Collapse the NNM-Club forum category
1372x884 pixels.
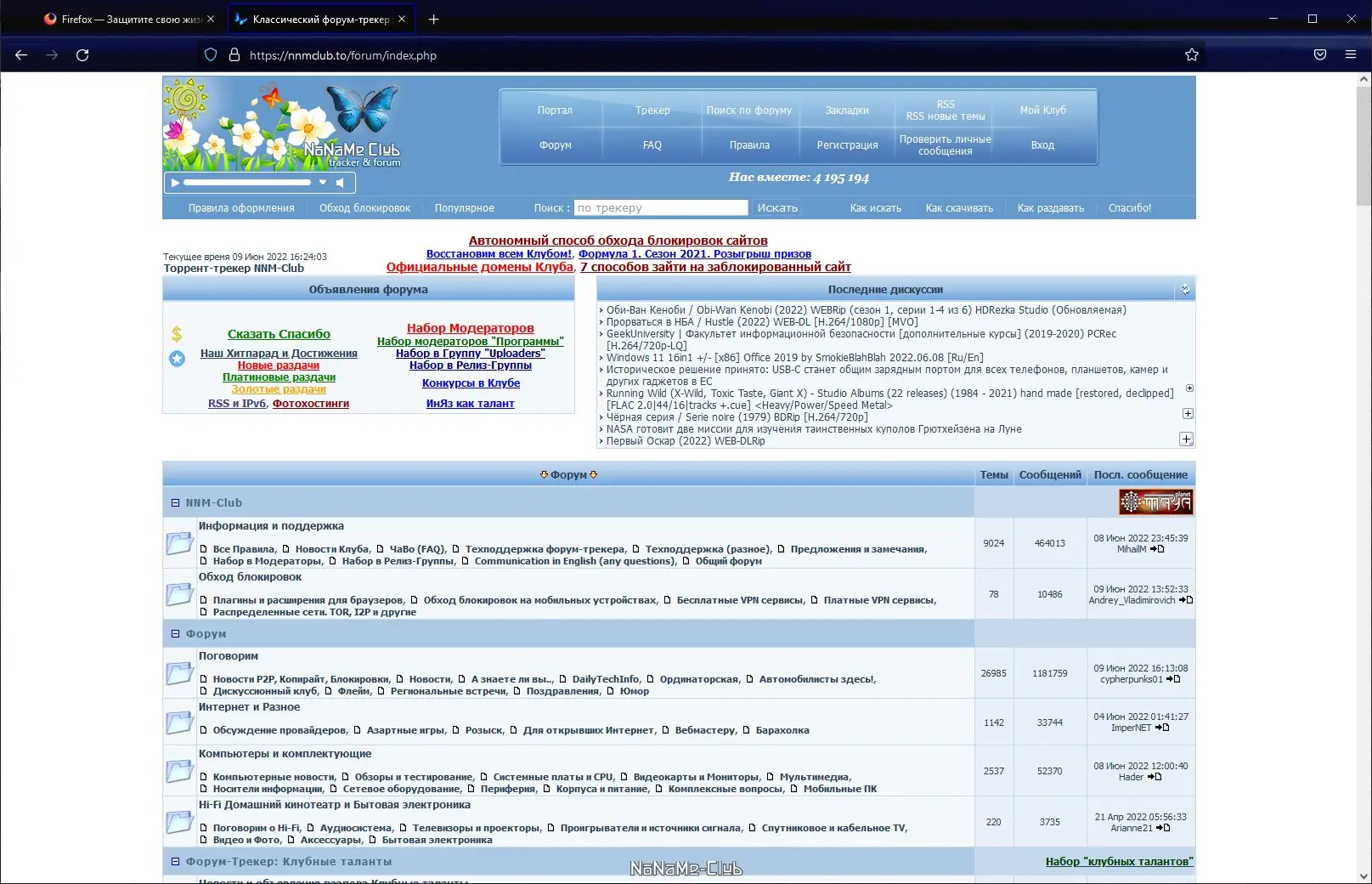175,503
